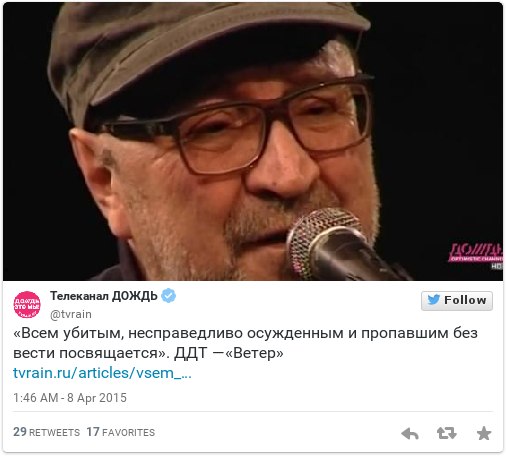
Task: Favorite the tweet with the star icon
Action: [484, 433]
